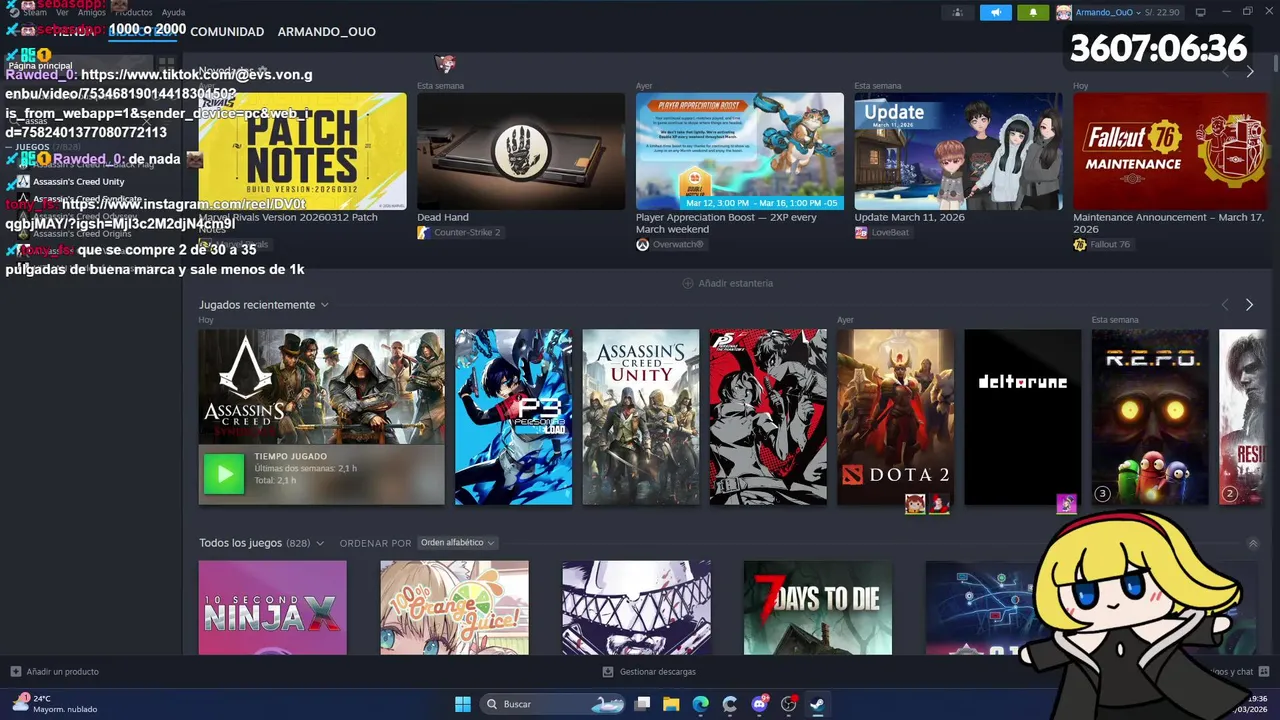
Task: Click Añadir estantería button
Action: (728, 283)
